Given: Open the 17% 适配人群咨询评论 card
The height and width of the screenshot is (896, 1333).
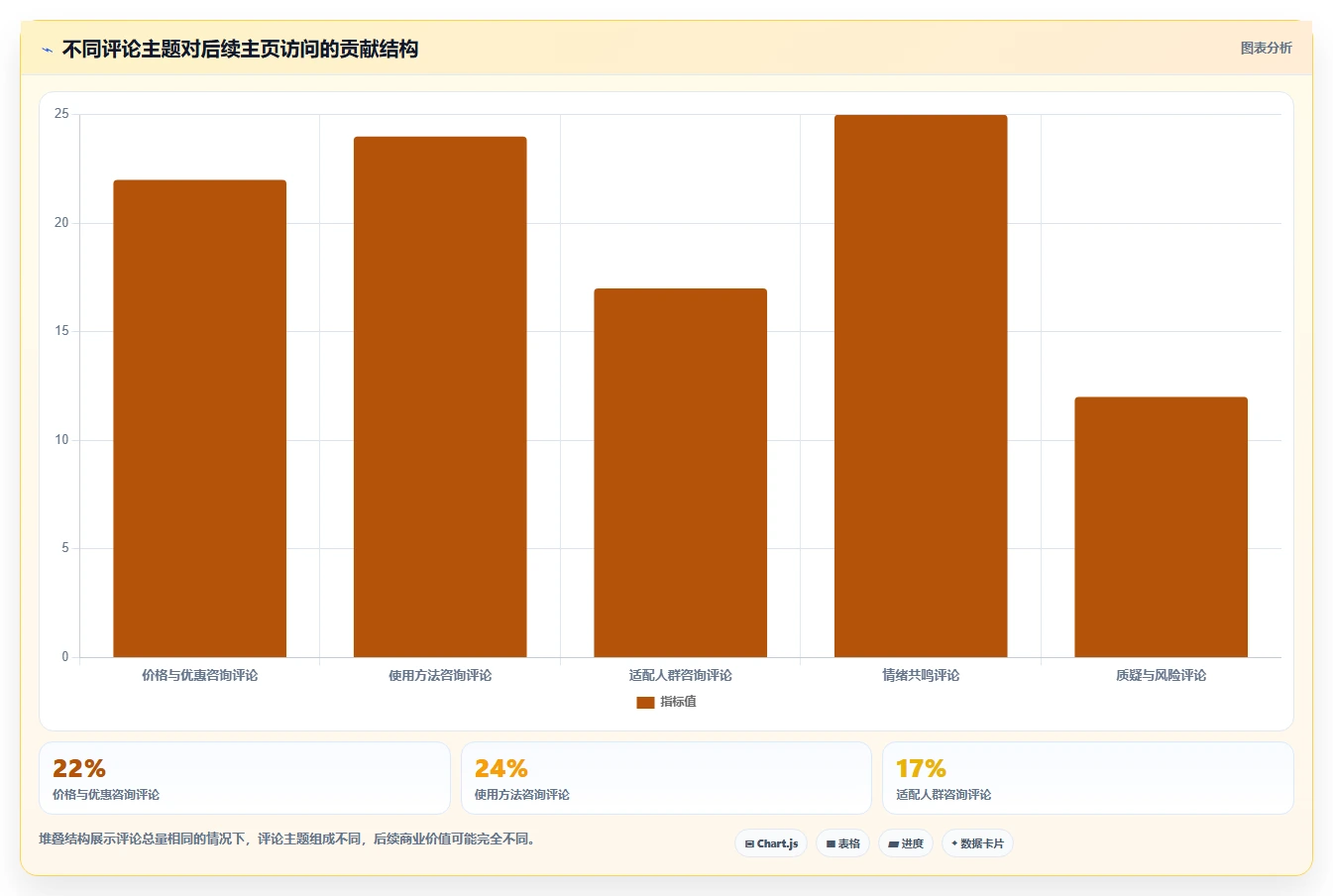Looking at the screenshot, I should click(x=1088, y=778).
